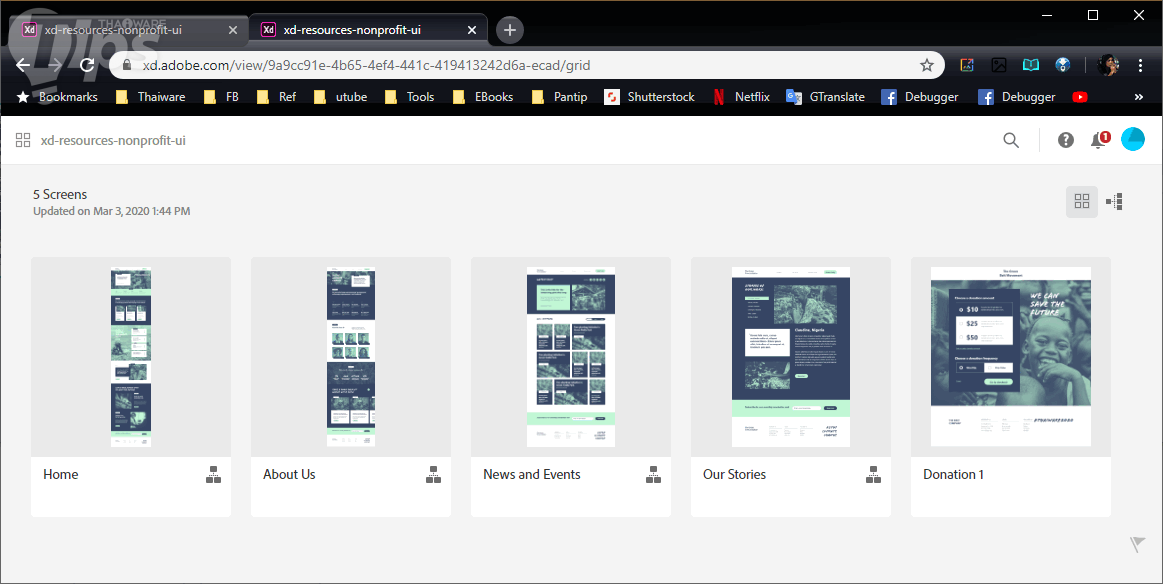
Task: Switch to flow view layout
Action: coord(1114,201)
